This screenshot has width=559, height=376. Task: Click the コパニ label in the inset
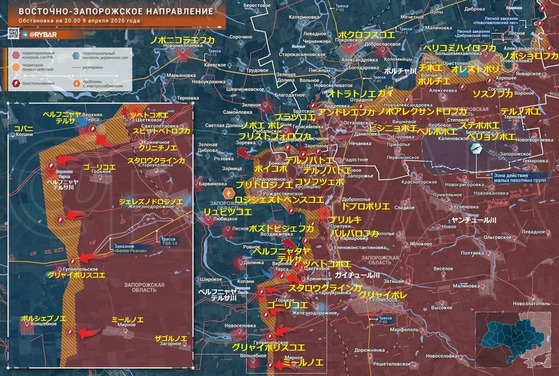pyautogui.click(x=23, y=129)
